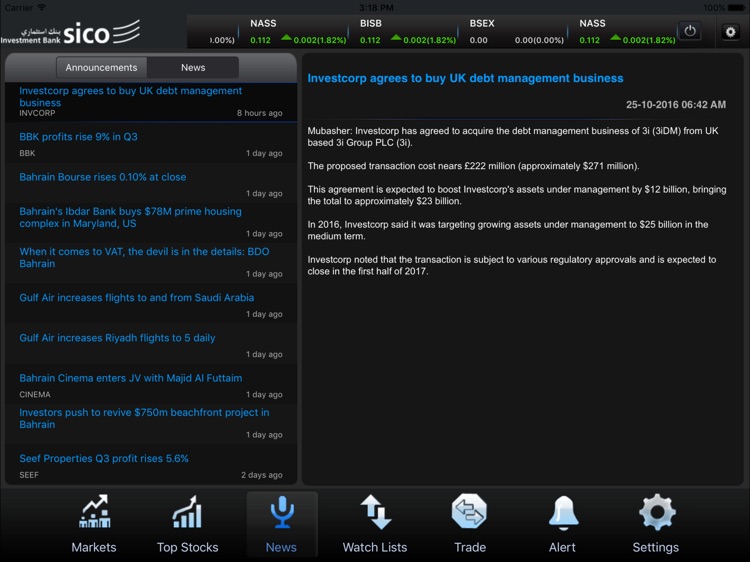Click the SICO Investment Bank logo
The width and height of the screenshot is (750, 562).
point(71,33)
